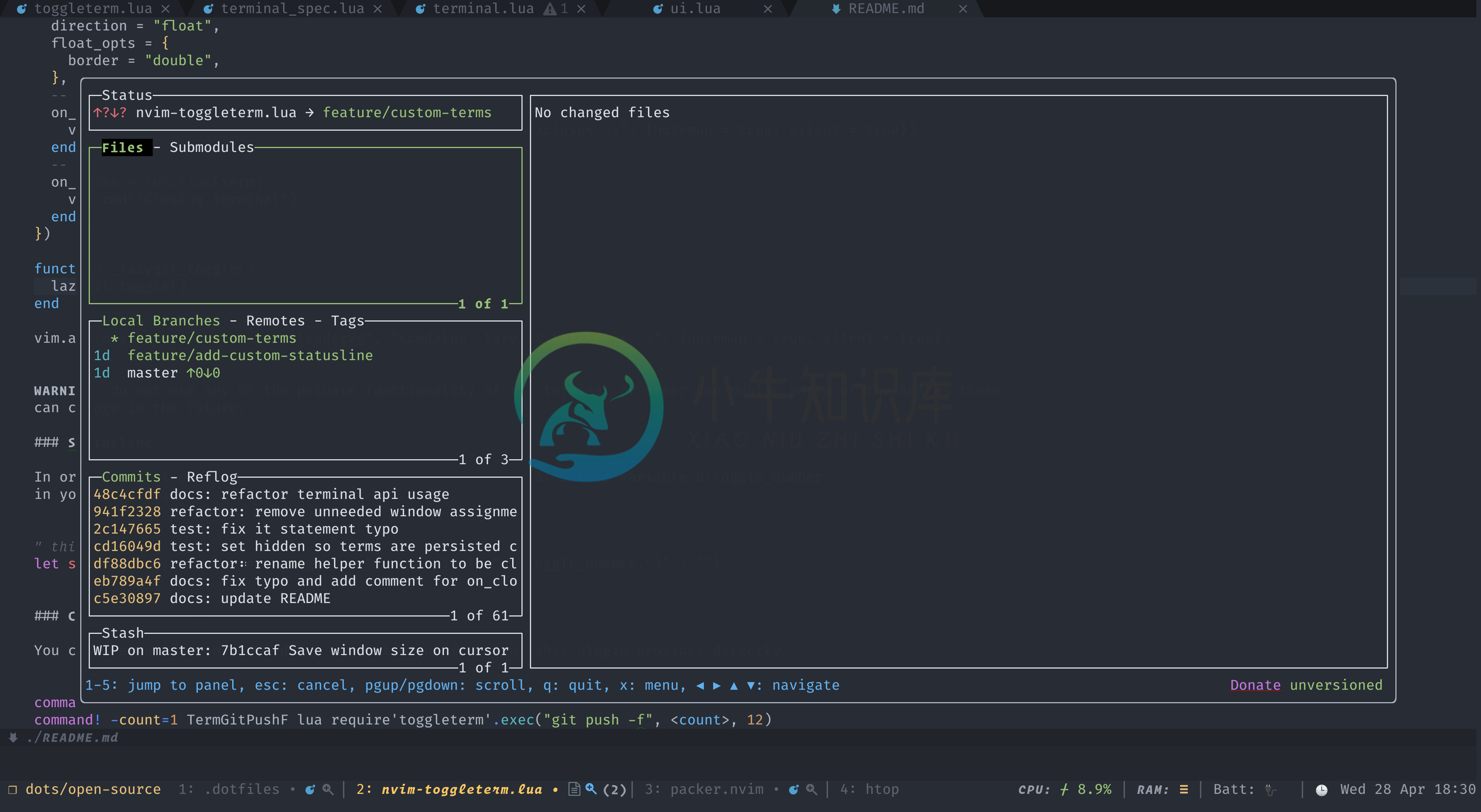Select commit 941f2328 remove unneeded window

(x=306, y=511)
